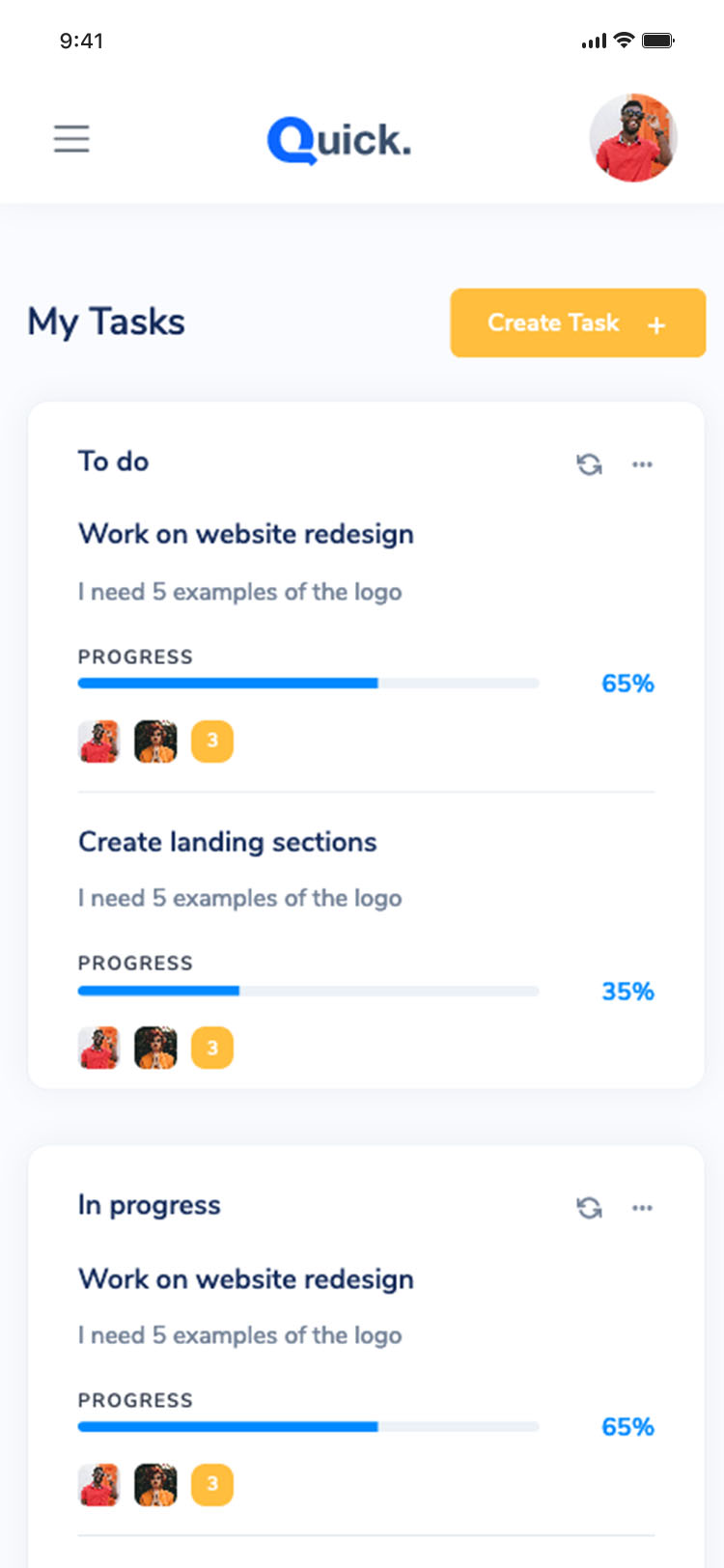
Task: Refresh the To do list
Action: click(x=589, y=464)
